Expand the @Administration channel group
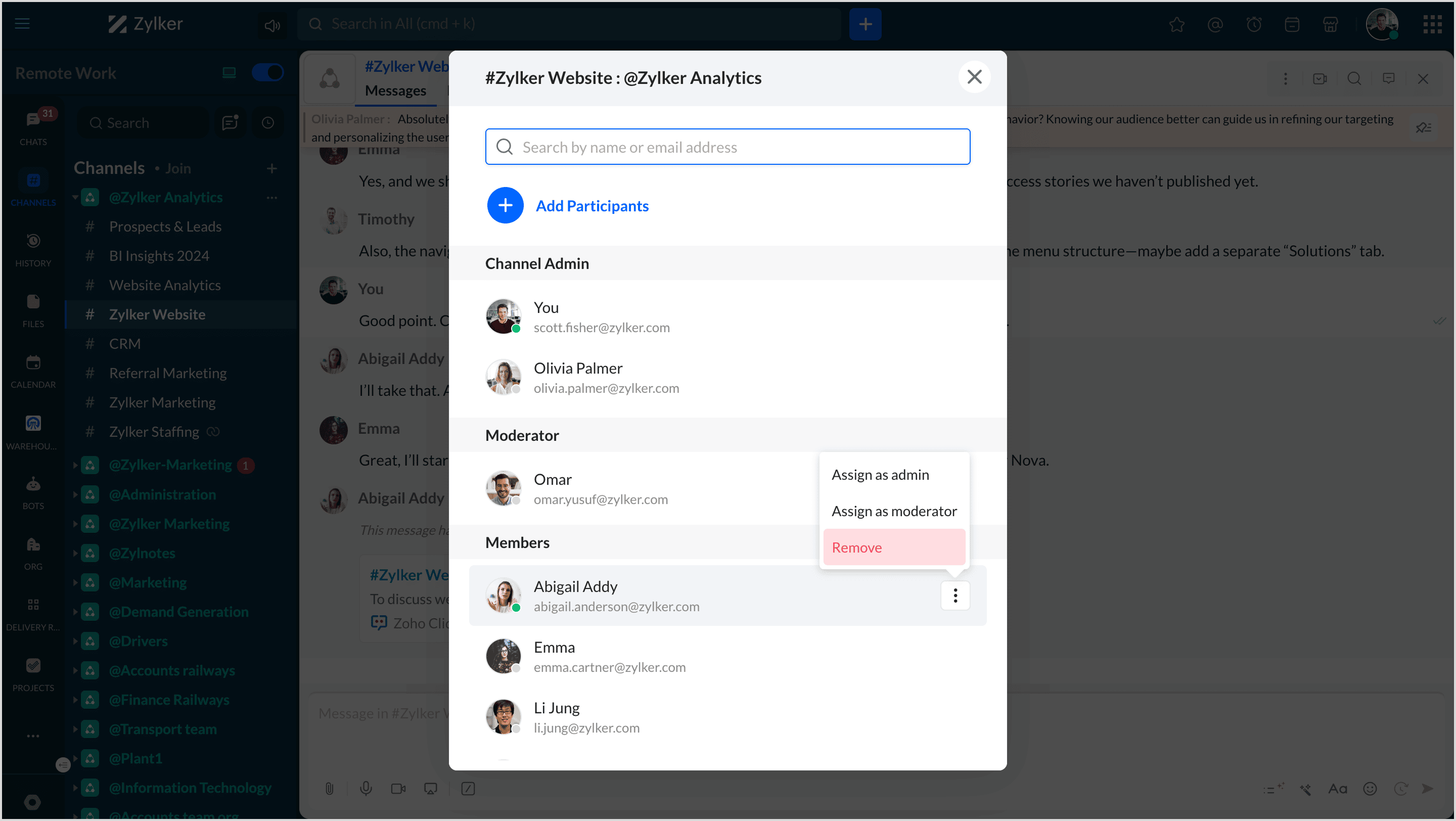This screenshot has height=821, width=1456. [75, 494]
